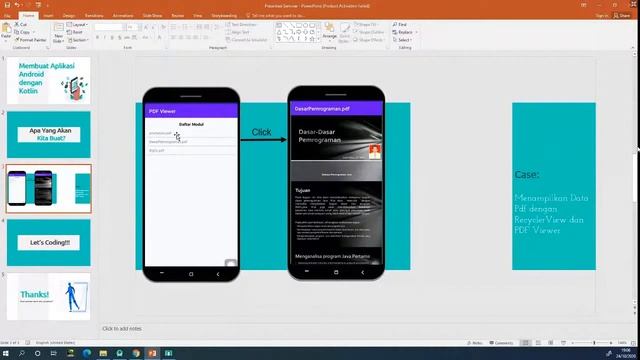Insert a New Slide using the ribbon button
The image size is (640, 360).
(58, 33)
